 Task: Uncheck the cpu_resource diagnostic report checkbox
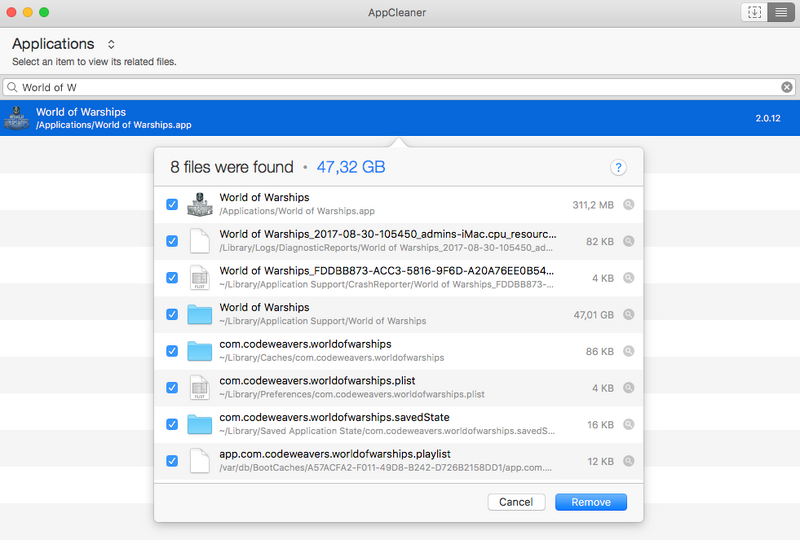tap(172, 241)
